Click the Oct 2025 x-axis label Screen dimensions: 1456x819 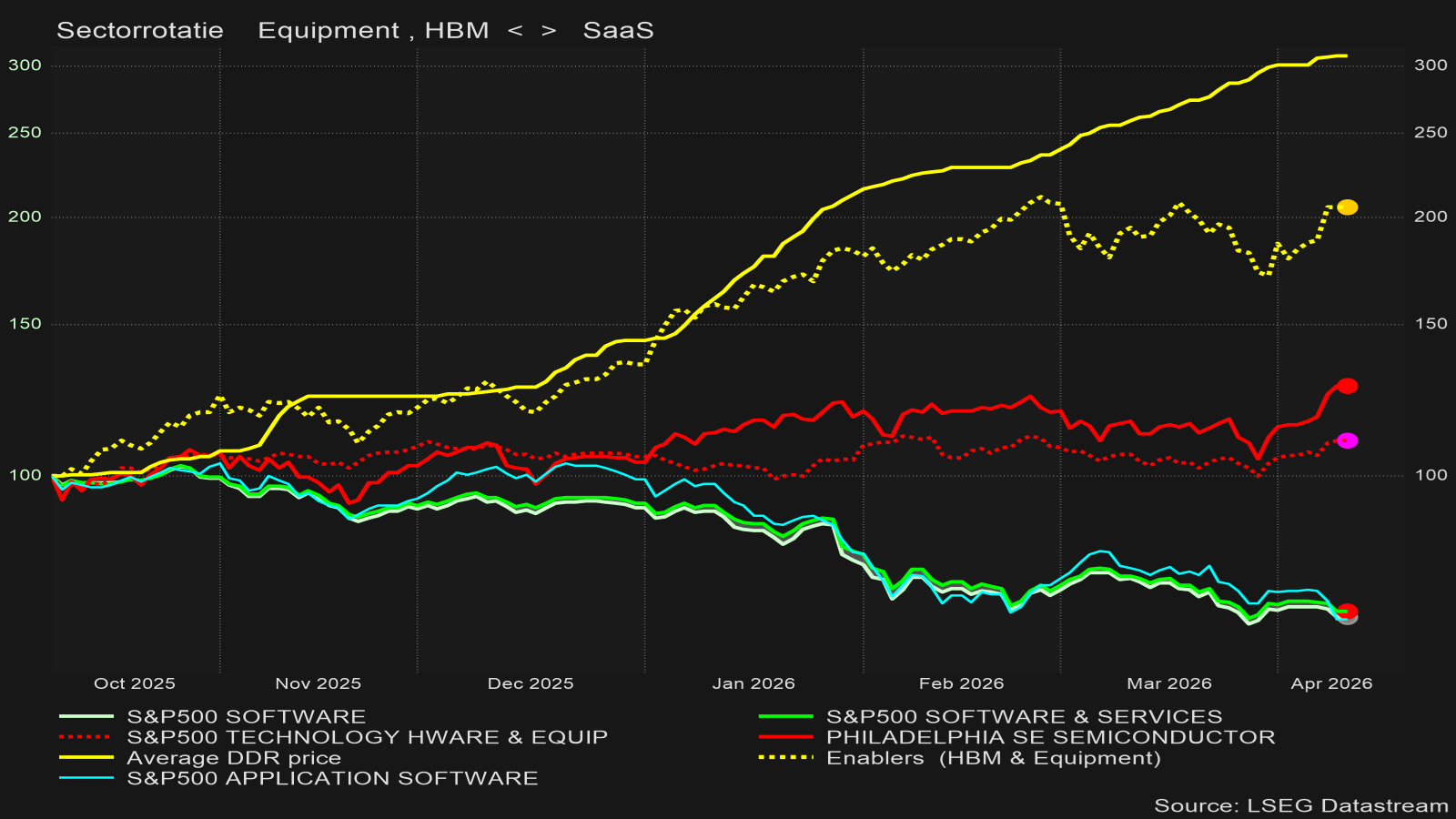[134, 683]
